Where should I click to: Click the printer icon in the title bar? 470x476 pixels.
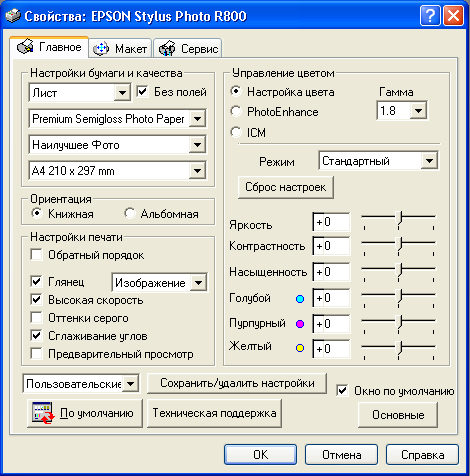[x=13, y=16]
